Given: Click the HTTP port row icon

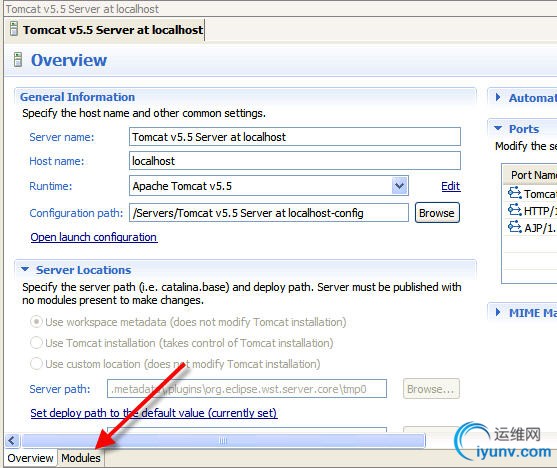Looking at the screenshot, I should pos(514,210).
